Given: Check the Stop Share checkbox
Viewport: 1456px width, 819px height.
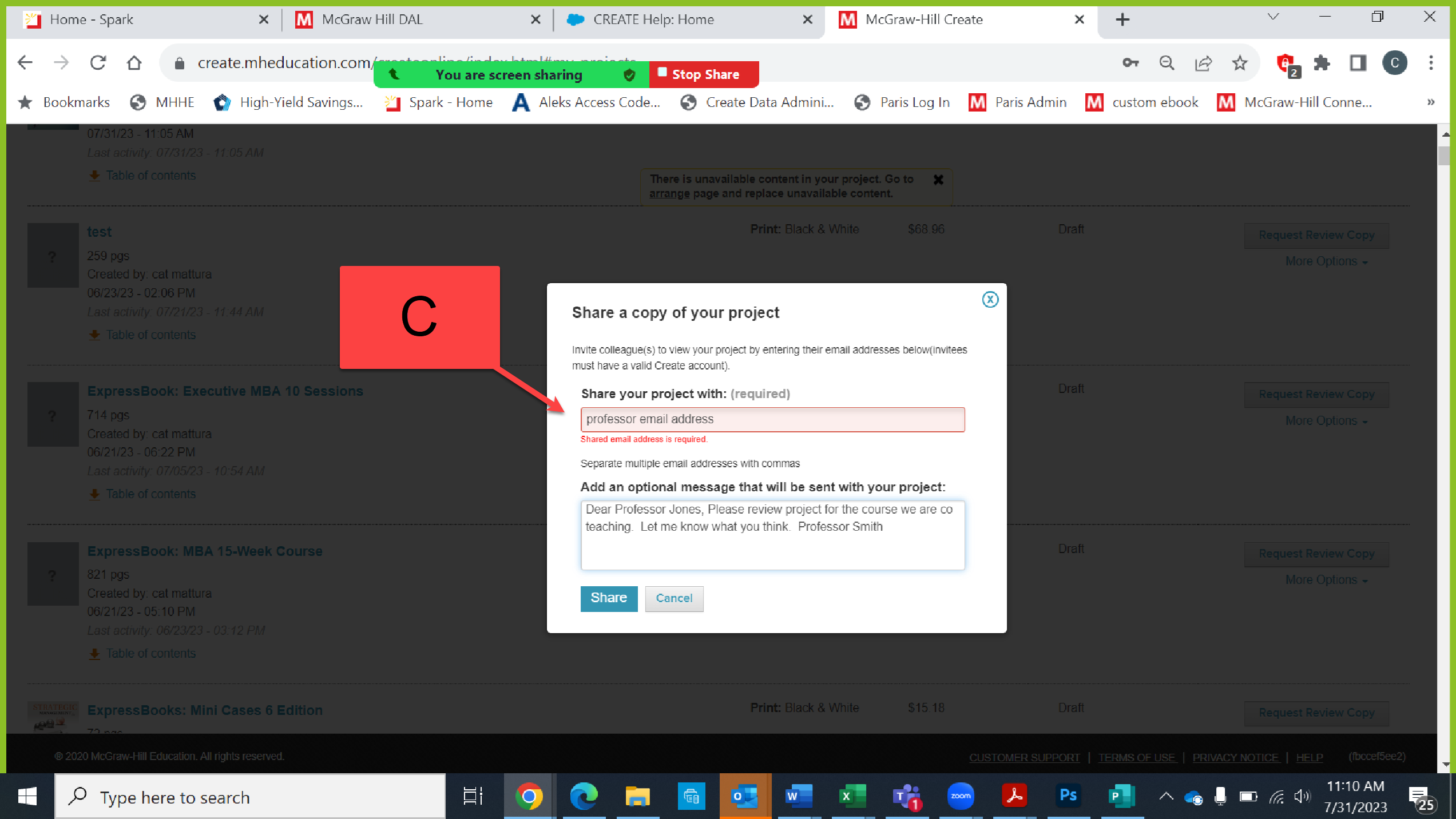Looking at the screenshot, I should click(662, 72).
